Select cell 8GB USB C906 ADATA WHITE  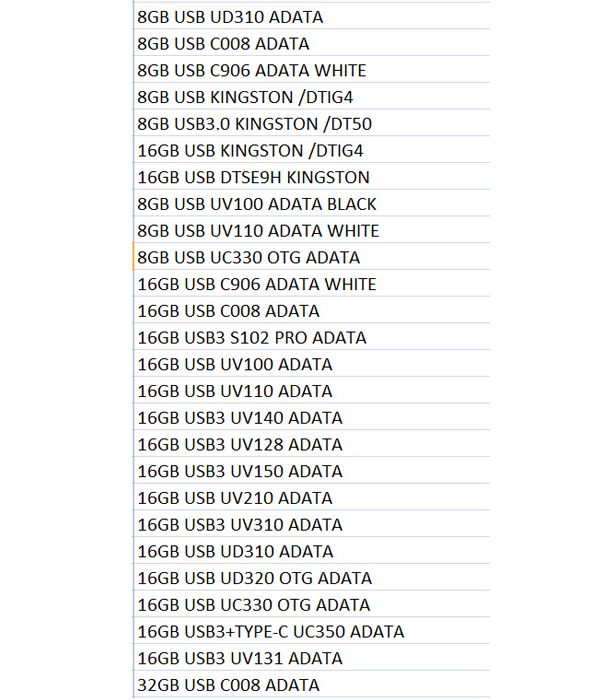(x=312, y=70)
